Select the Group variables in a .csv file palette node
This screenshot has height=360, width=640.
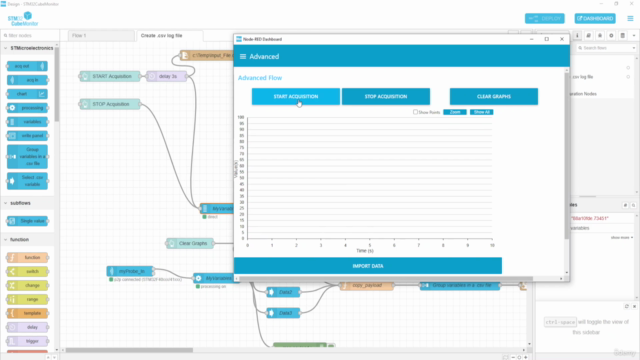click(27, 157)
